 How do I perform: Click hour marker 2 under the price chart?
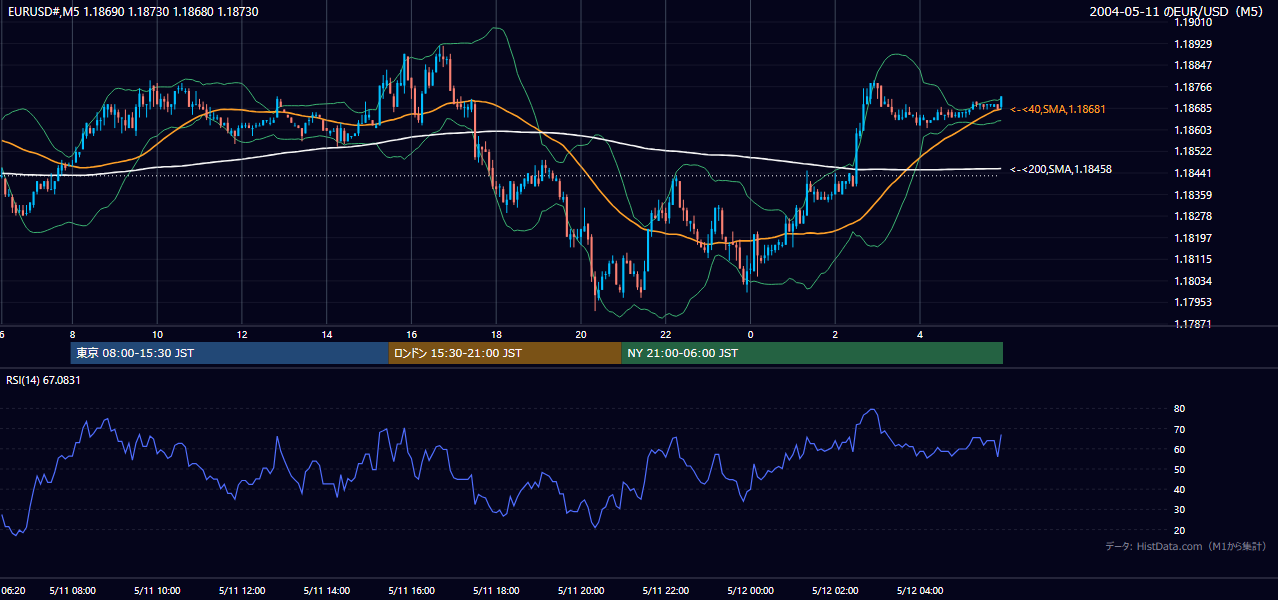836,334
